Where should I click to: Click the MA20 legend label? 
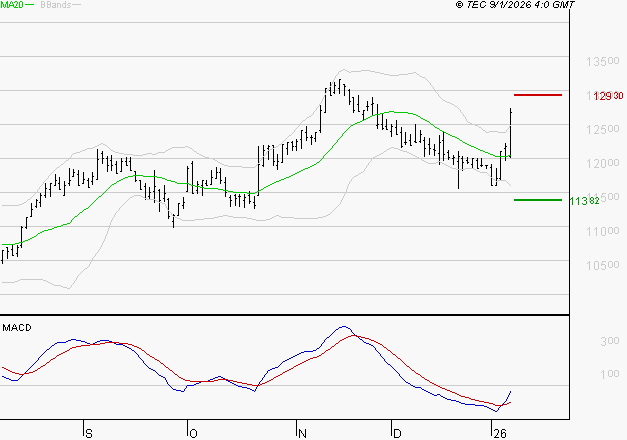coord(12,5)
